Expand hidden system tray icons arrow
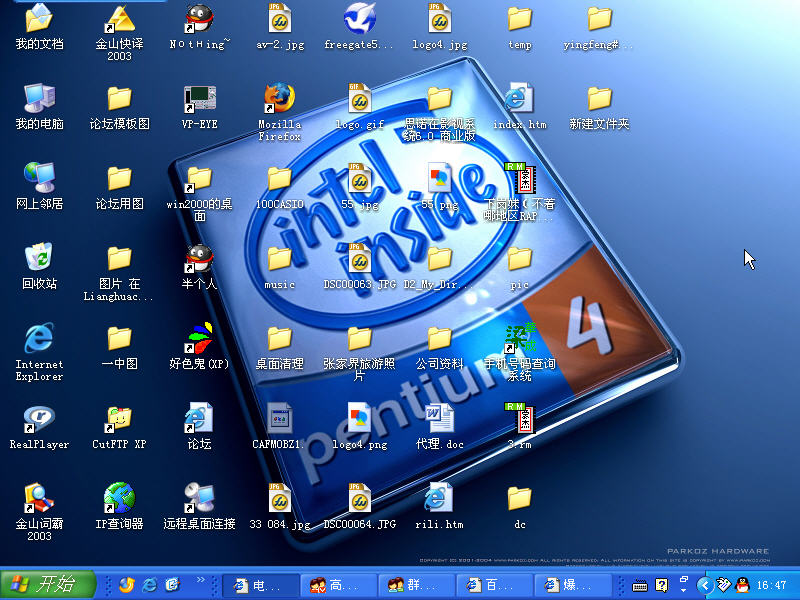This screenshot has height=600, width=800. [x=706, y=585]
